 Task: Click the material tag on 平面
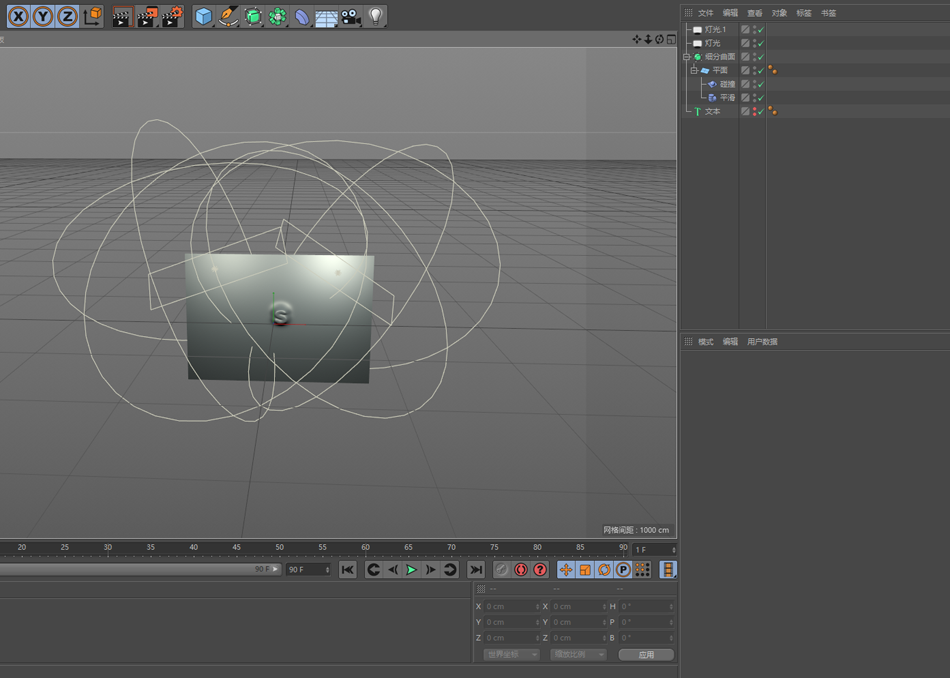click(x=772, y=70)
